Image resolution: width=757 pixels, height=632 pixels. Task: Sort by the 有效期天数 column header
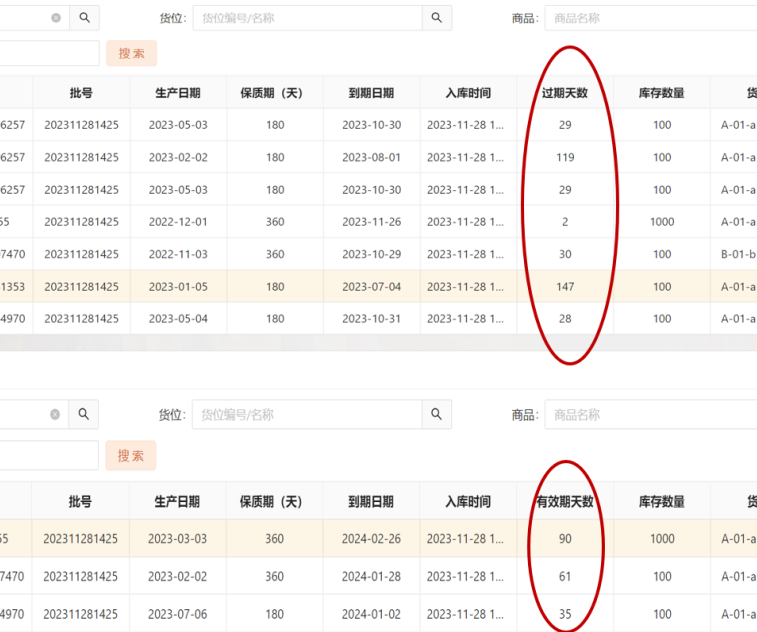(x=565, y=501)
